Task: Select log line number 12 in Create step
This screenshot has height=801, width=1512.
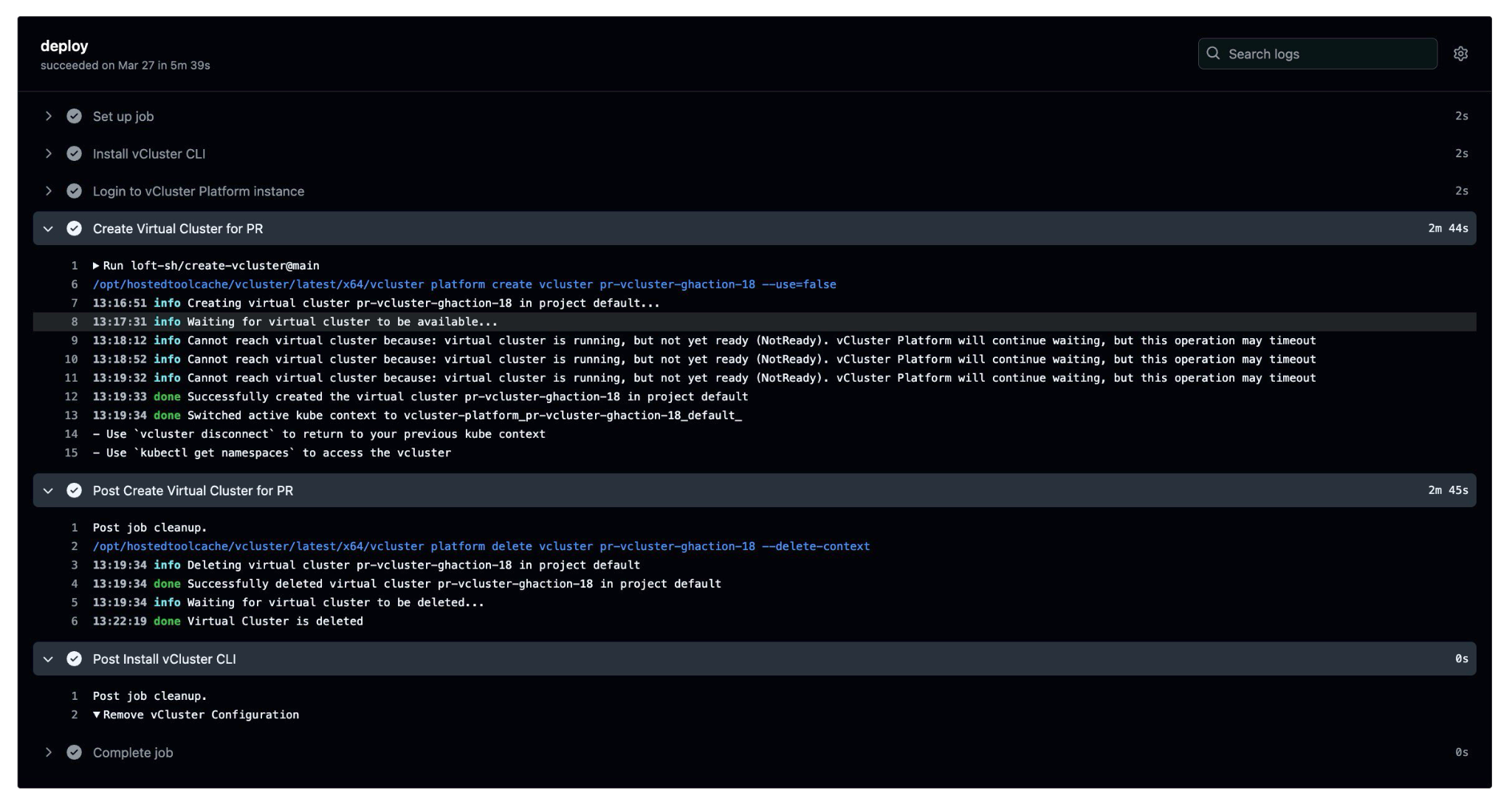Action: 71,396
